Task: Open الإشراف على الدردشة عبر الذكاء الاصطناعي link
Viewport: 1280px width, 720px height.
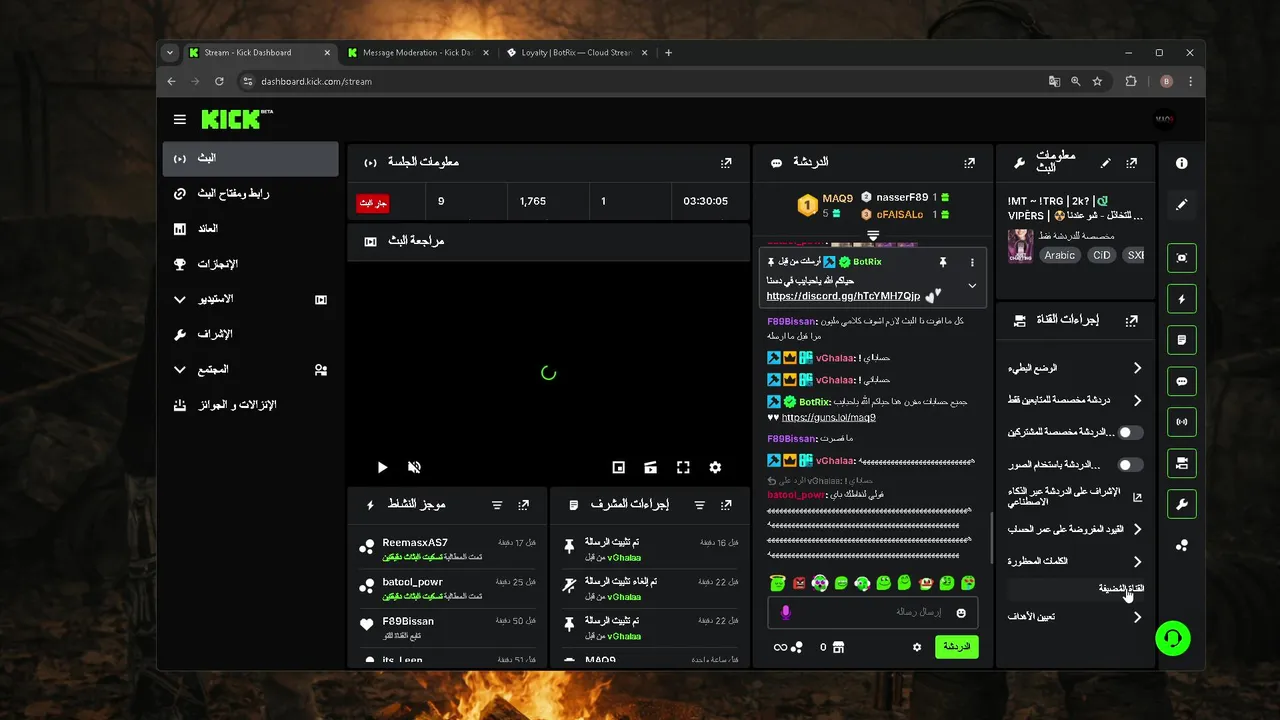Action: click(x=1074, y=497)
